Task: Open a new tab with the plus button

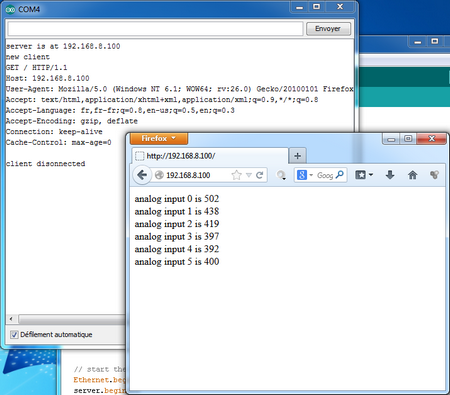Action: pyautogui.click(x=298, y=156)
